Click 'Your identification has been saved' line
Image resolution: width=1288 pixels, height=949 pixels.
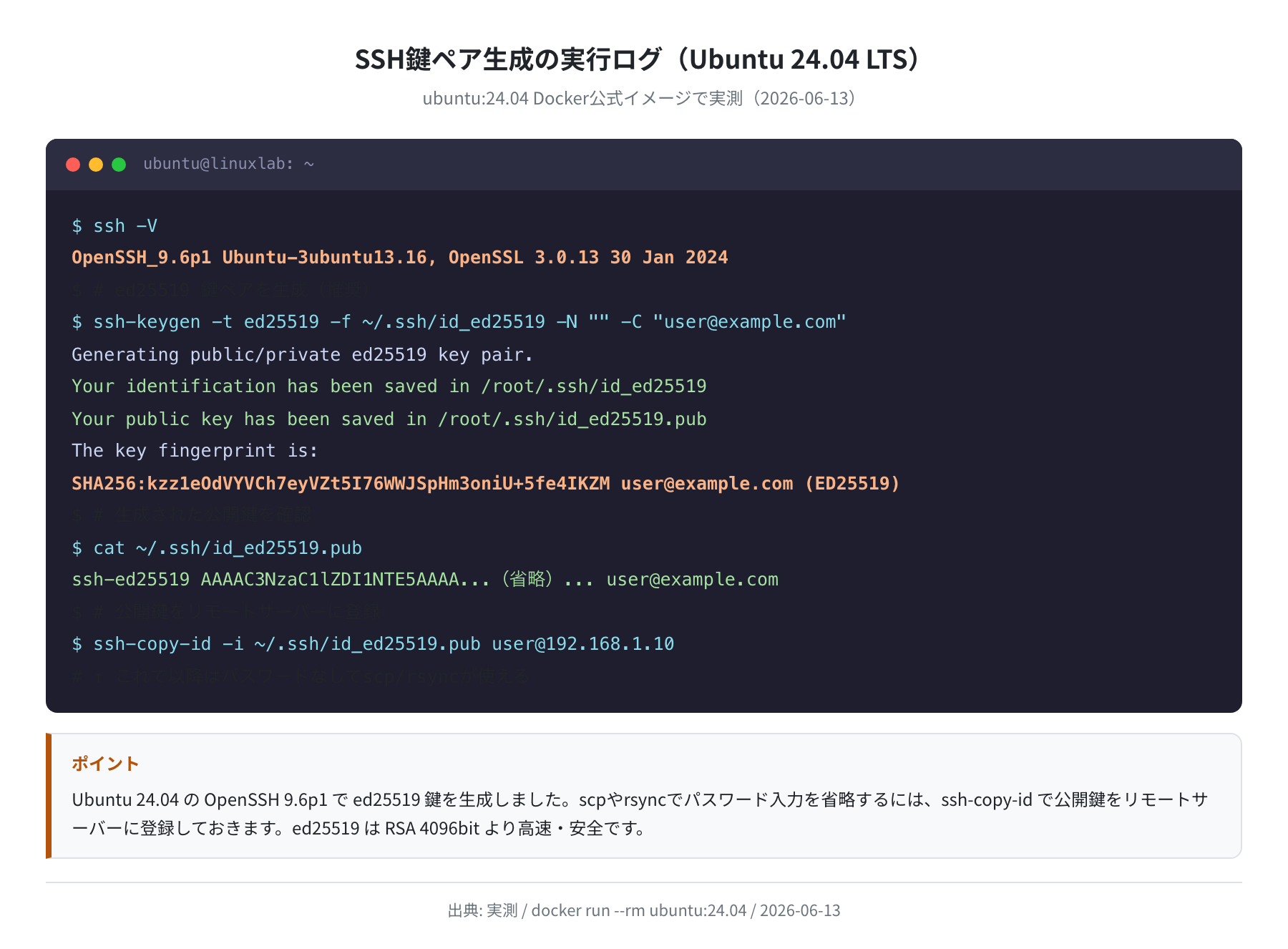[389, 386]
